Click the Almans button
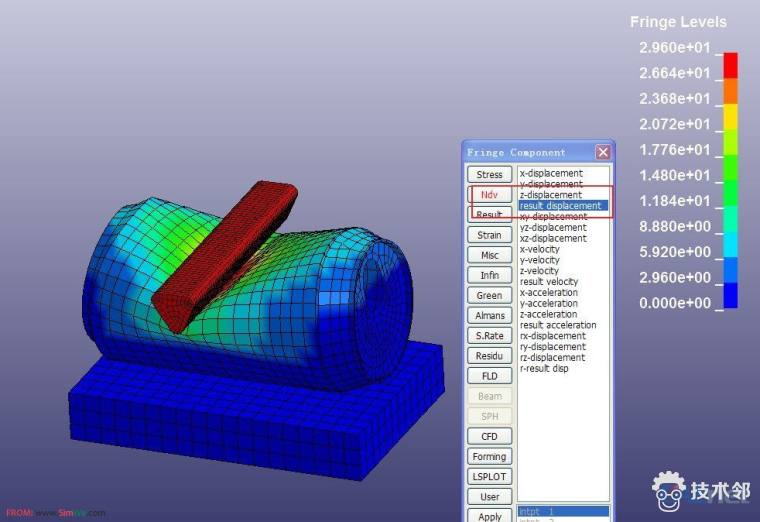This screenshot has width=760, height=522. [489, 316]
